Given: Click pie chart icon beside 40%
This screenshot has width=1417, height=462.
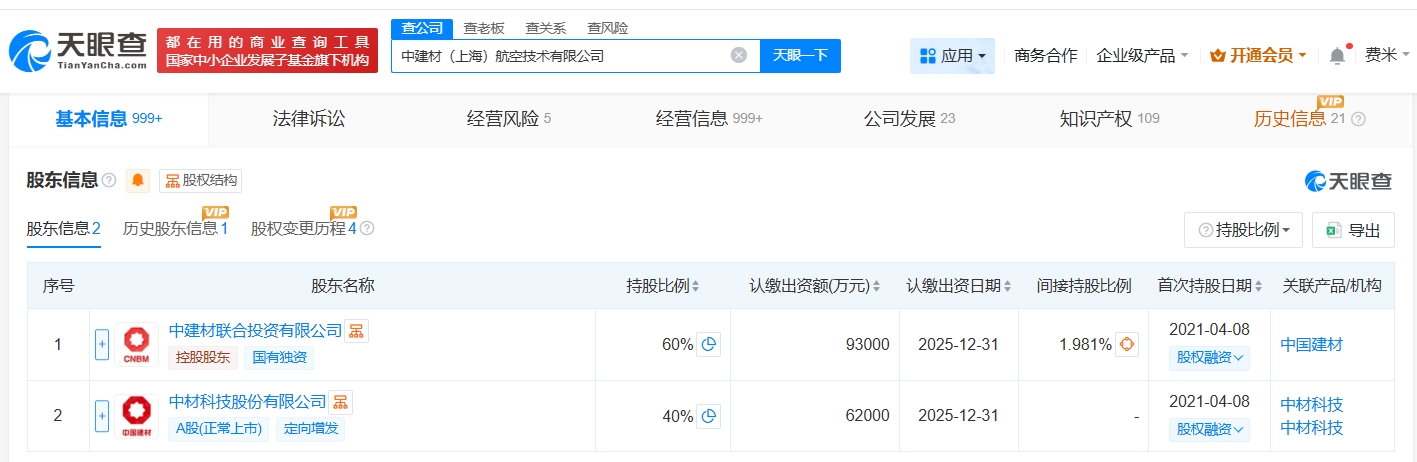Looking at the screenshot, I should [x=709, y=416].
